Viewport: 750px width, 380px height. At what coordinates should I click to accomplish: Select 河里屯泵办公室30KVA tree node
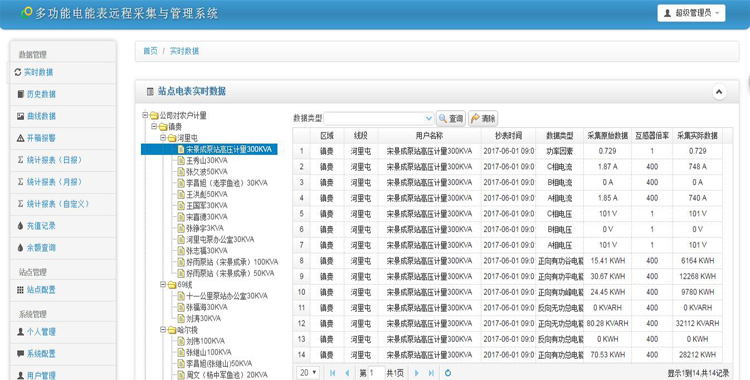tap(220, 240)
